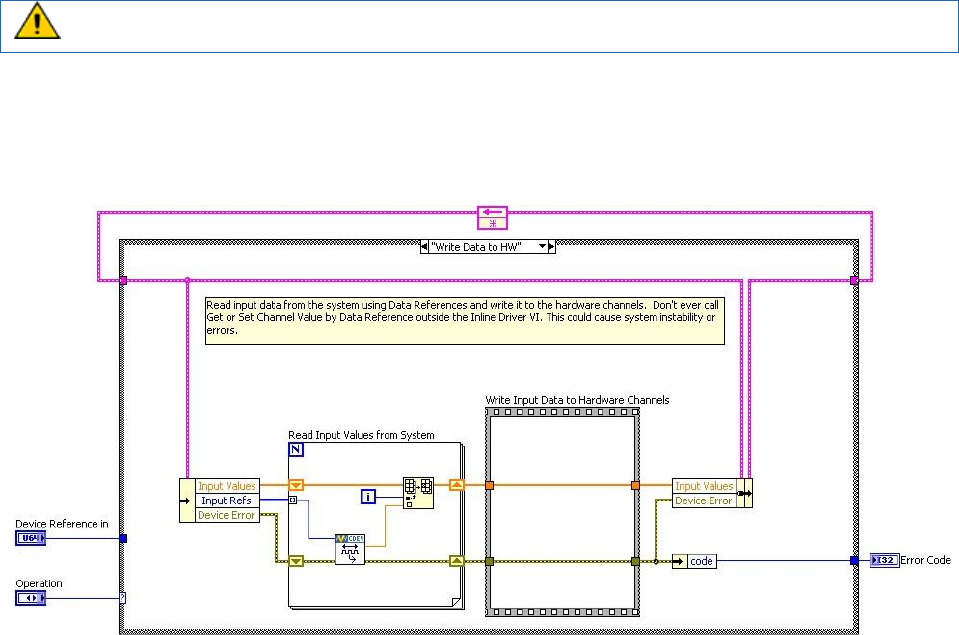Go to previous case with the left selector arrow
Image resolution: width=959 pixels, height=635 pixels.
point(424,247)
